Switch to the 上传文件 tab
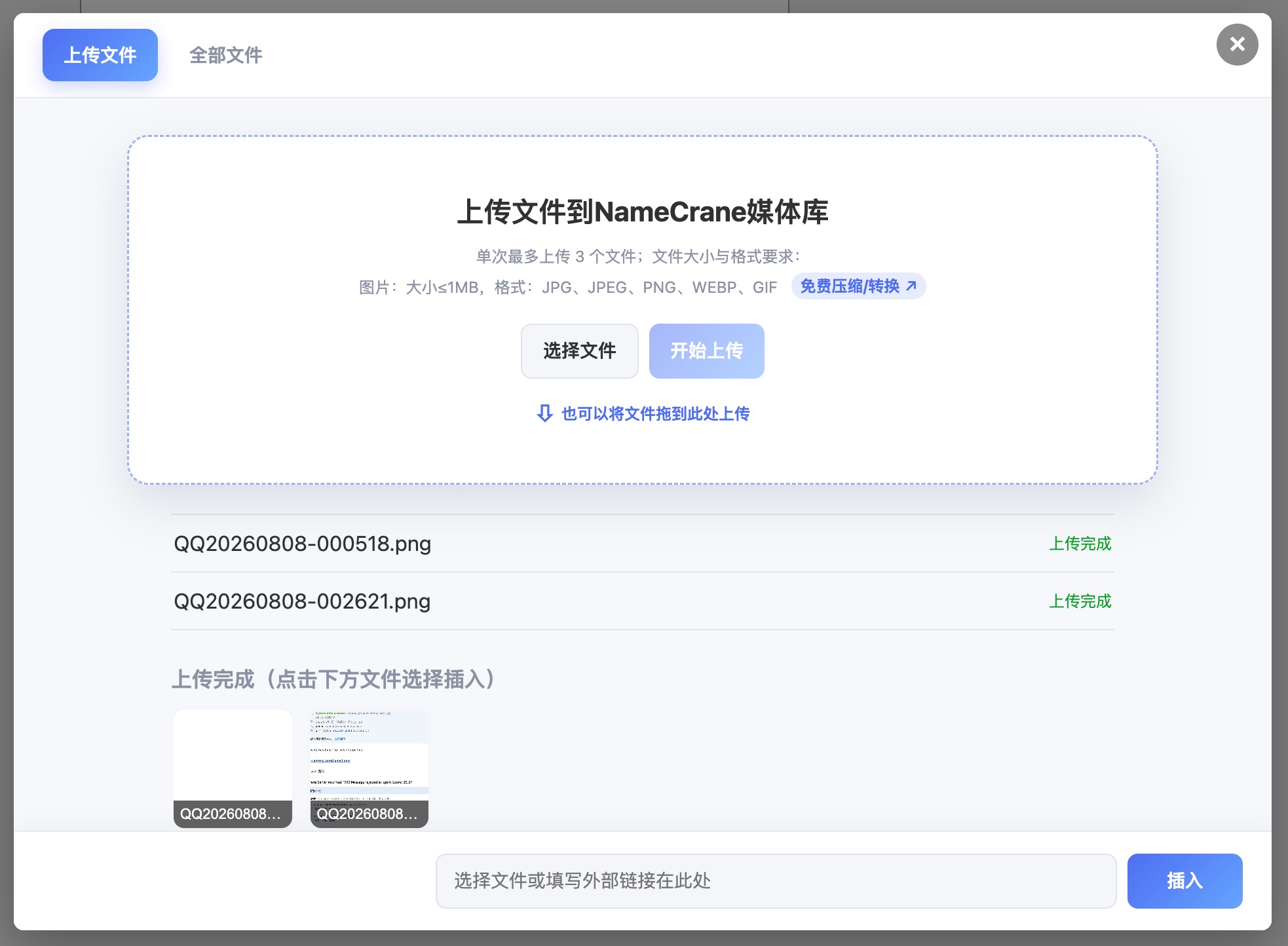Screen dimensions: 1288x946 [x=100, y=55]
